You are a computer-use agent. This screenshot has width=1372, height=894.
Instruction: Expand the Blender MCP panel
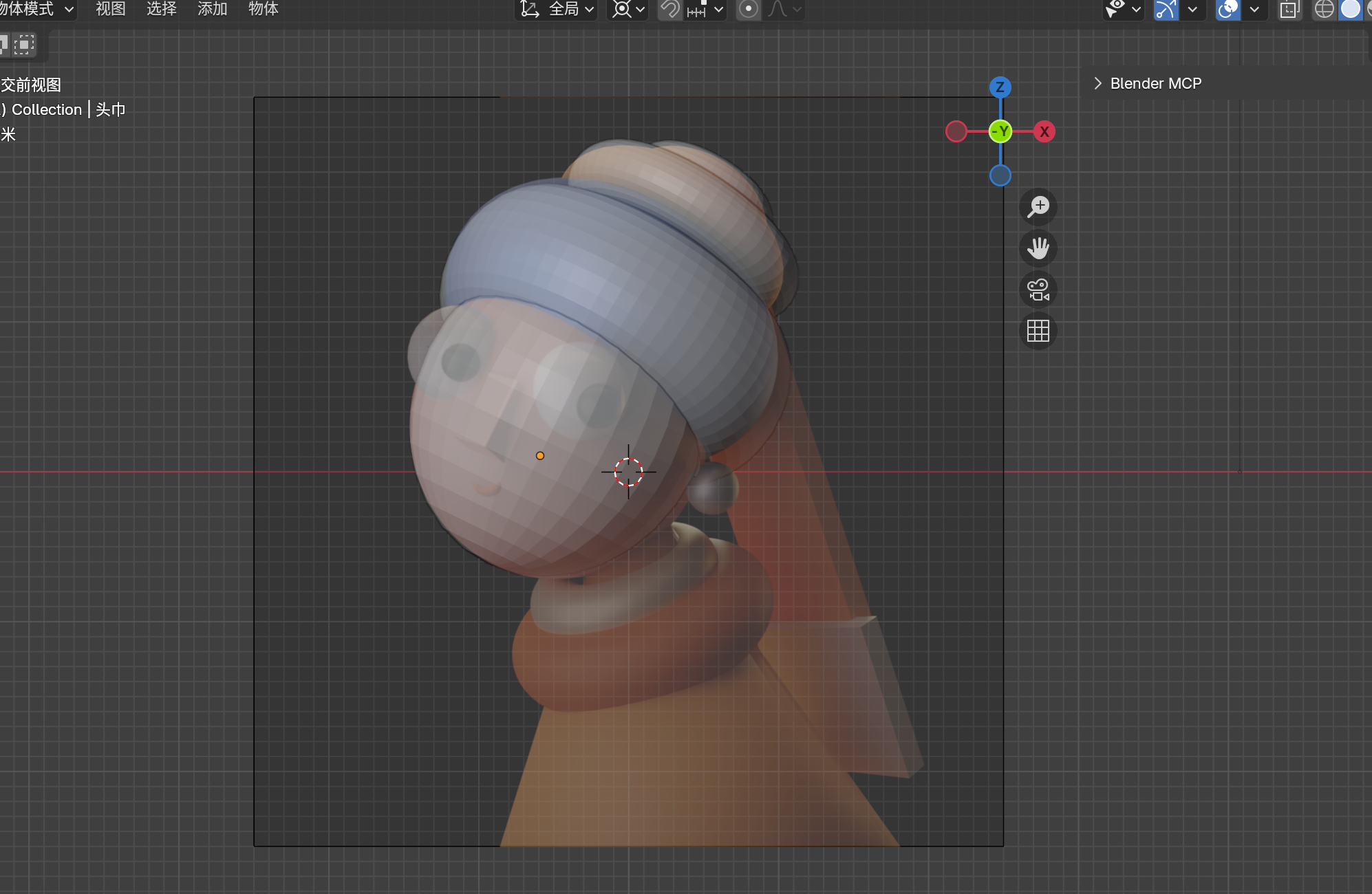(x=1098, y=83)
